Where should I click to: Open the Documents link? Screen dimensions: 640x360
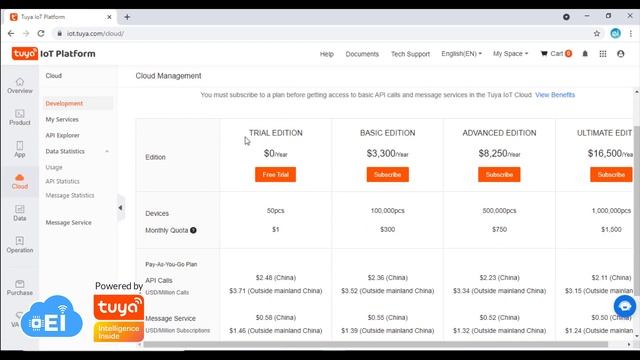pyautogui.click(x=362, y=54)
